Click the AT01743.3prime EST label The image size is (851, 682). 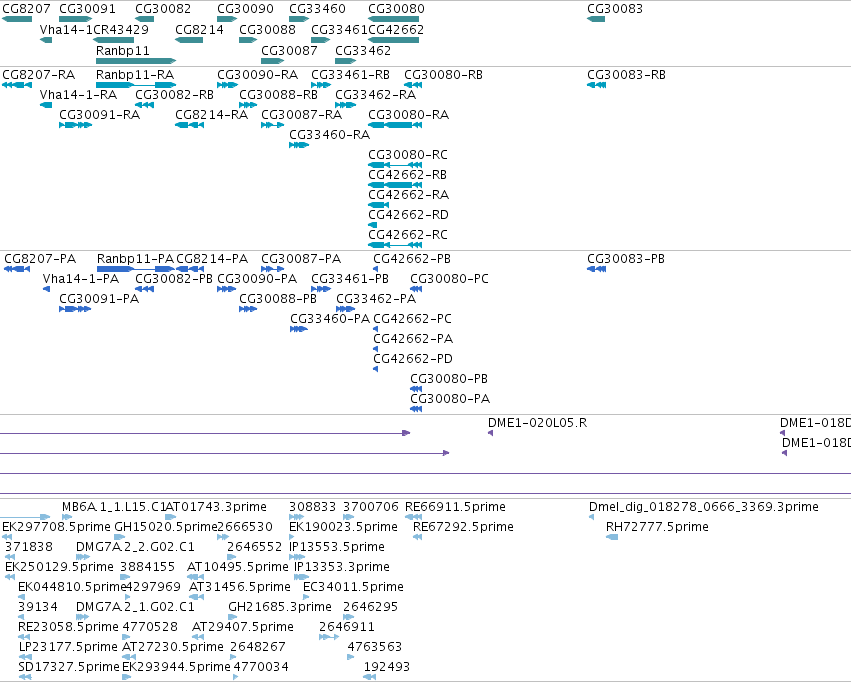coord(215,506)
